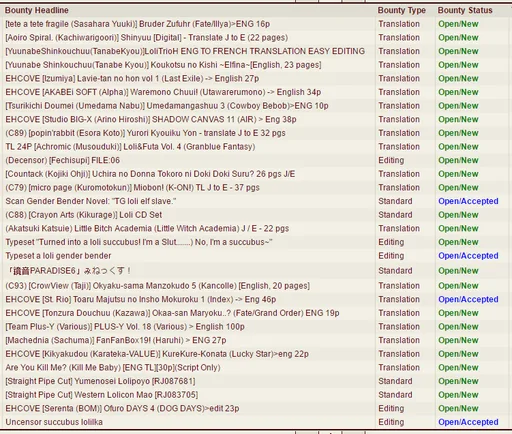Open the PLUS-Y Vol. 18 English 100p bounty

pos(125,327)
